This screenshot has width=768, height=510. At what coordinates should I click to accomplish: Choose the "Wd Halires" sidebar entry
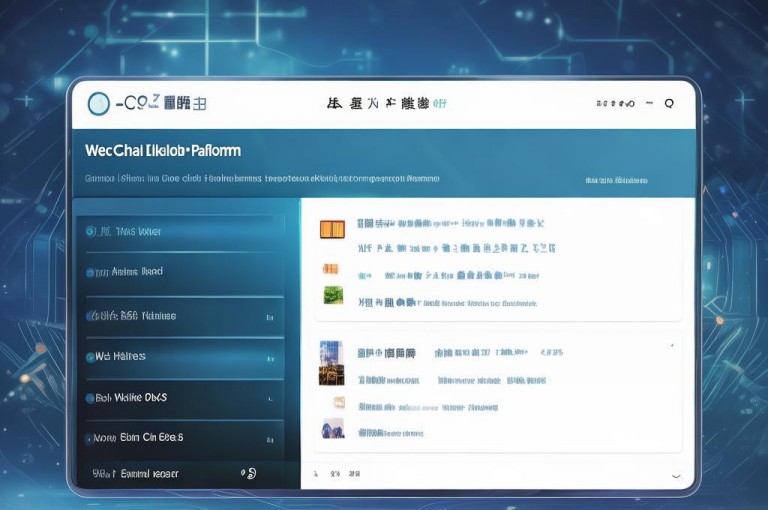pyautogui.click(x=180, y=357)
